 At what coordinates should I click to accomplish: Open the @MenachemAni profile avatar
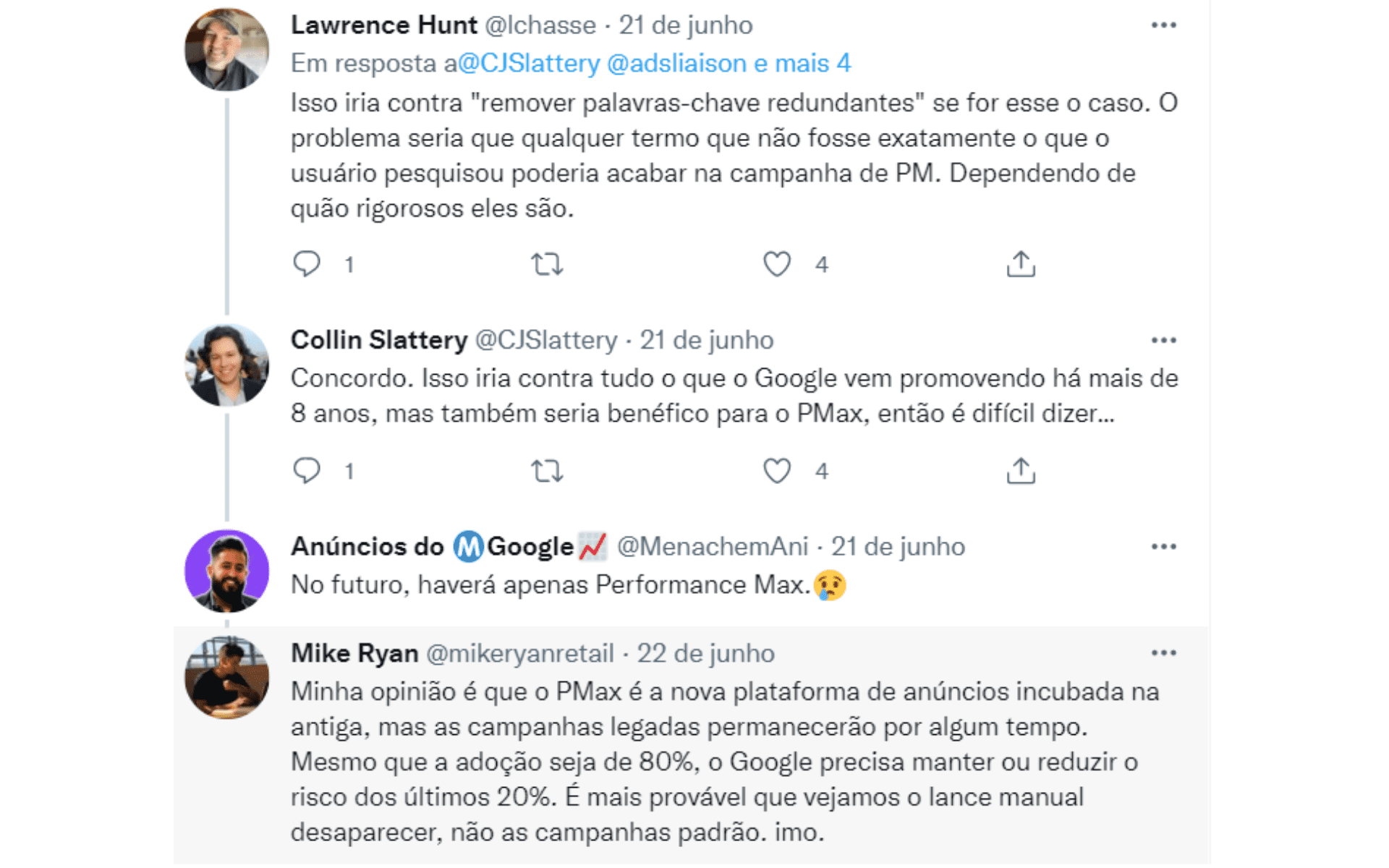coord(227,571)
